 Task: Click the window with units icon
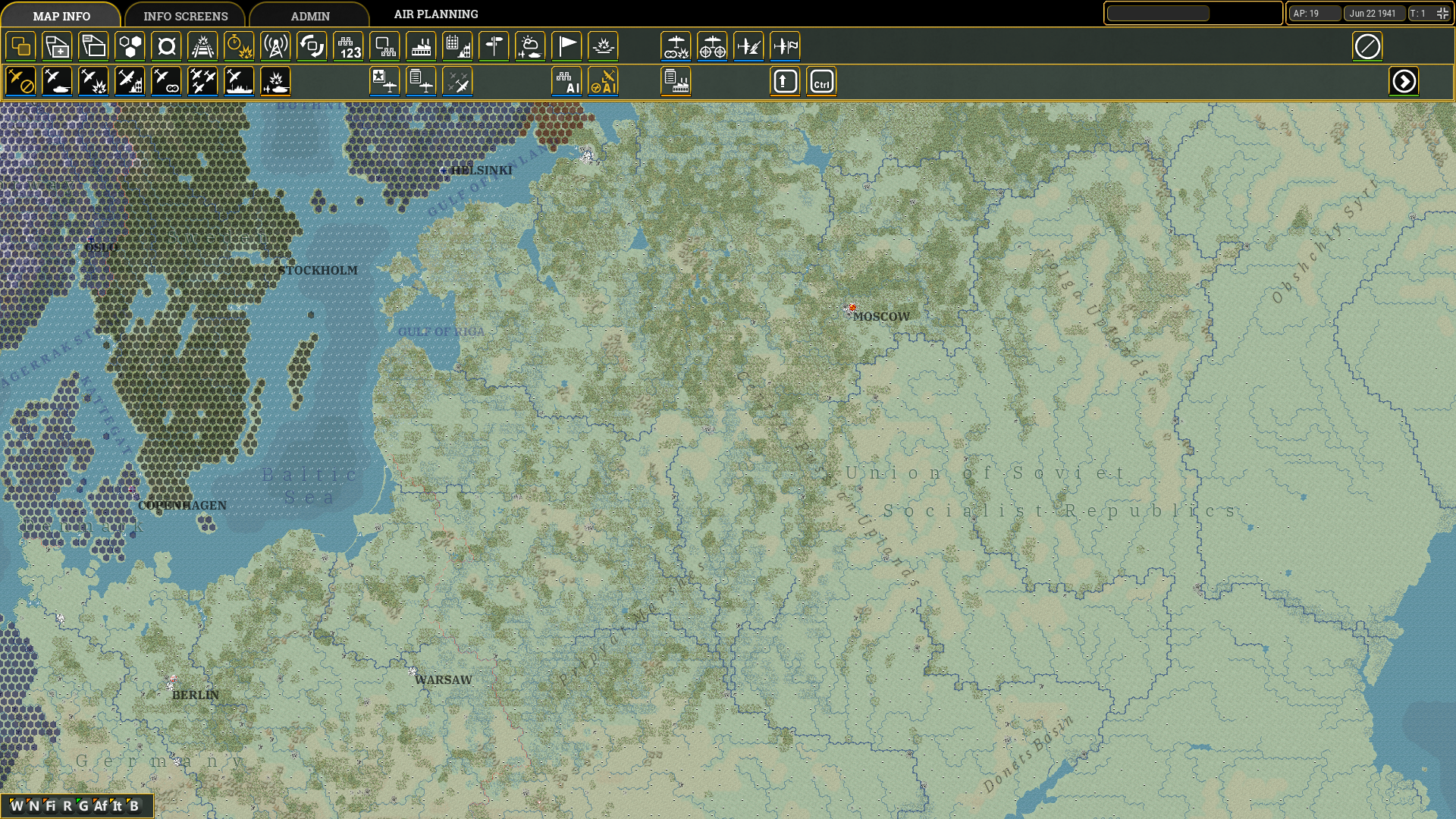point(384,46)
